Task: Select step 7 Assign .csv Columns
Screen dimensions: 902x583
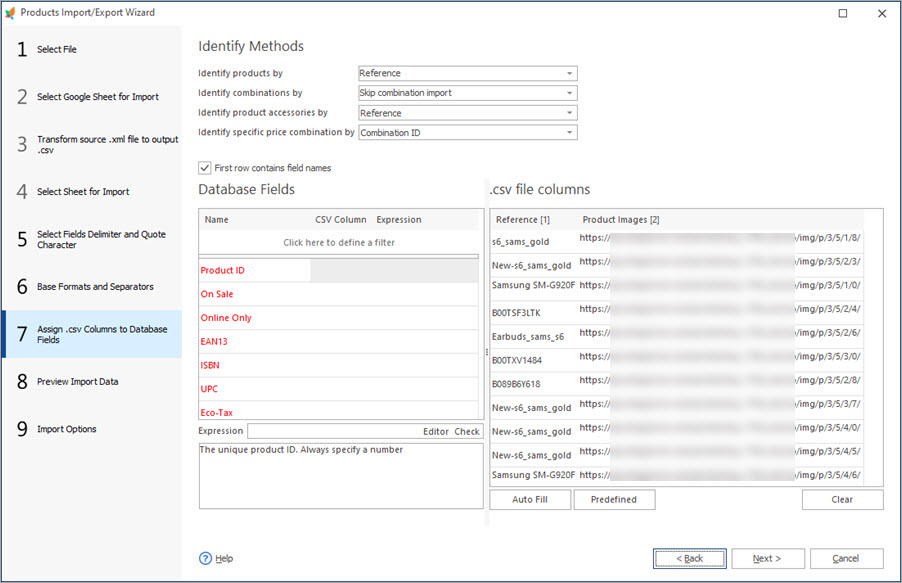Action: click(x=92, y=334)
